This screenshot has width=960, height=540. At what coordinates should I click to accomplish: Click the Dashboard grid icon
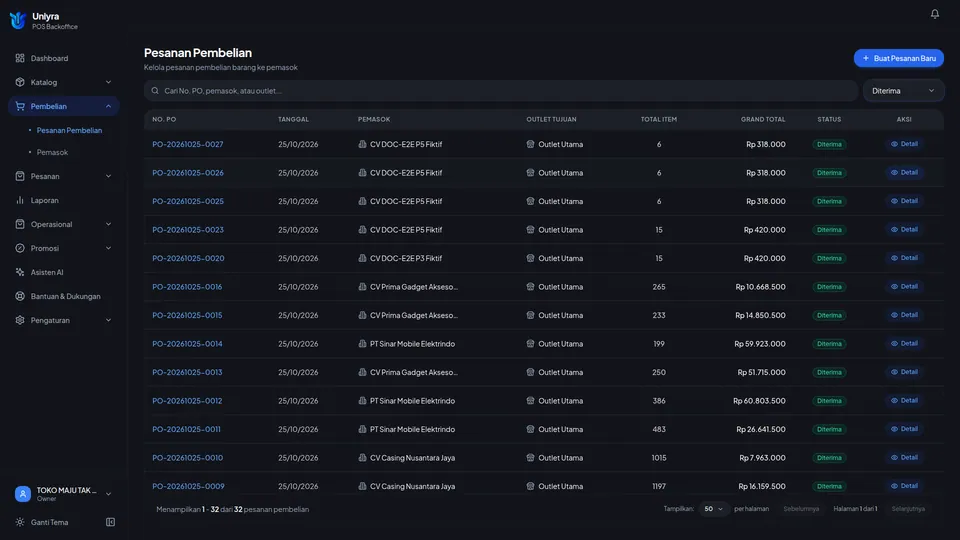point(20,58)
